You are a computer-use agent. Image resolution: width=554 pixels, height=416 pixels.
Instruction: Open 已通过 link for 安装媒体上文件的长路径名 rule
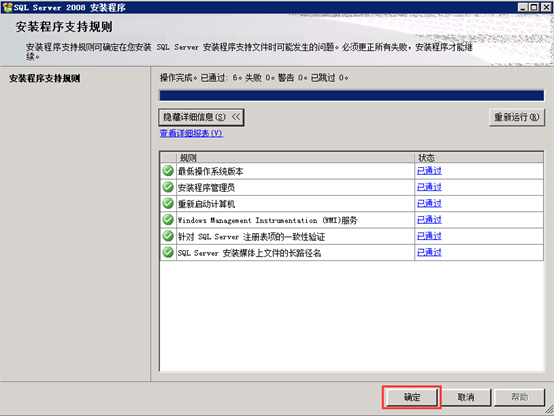point(429,252)
